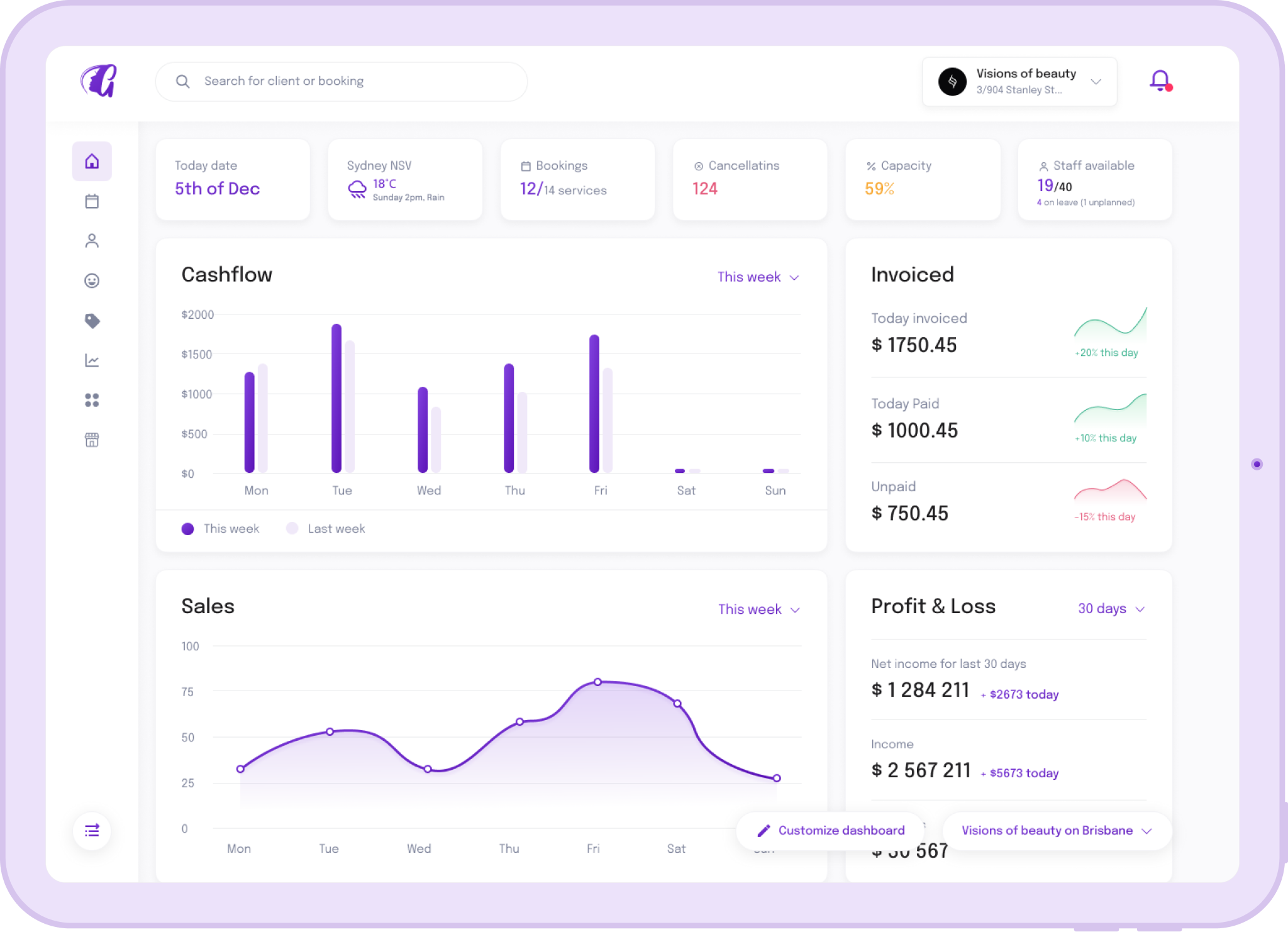The width and height of the screenshot is (1288, 932).
Task: Click the smiley face sidebar icon
Action: click(92, 280)
